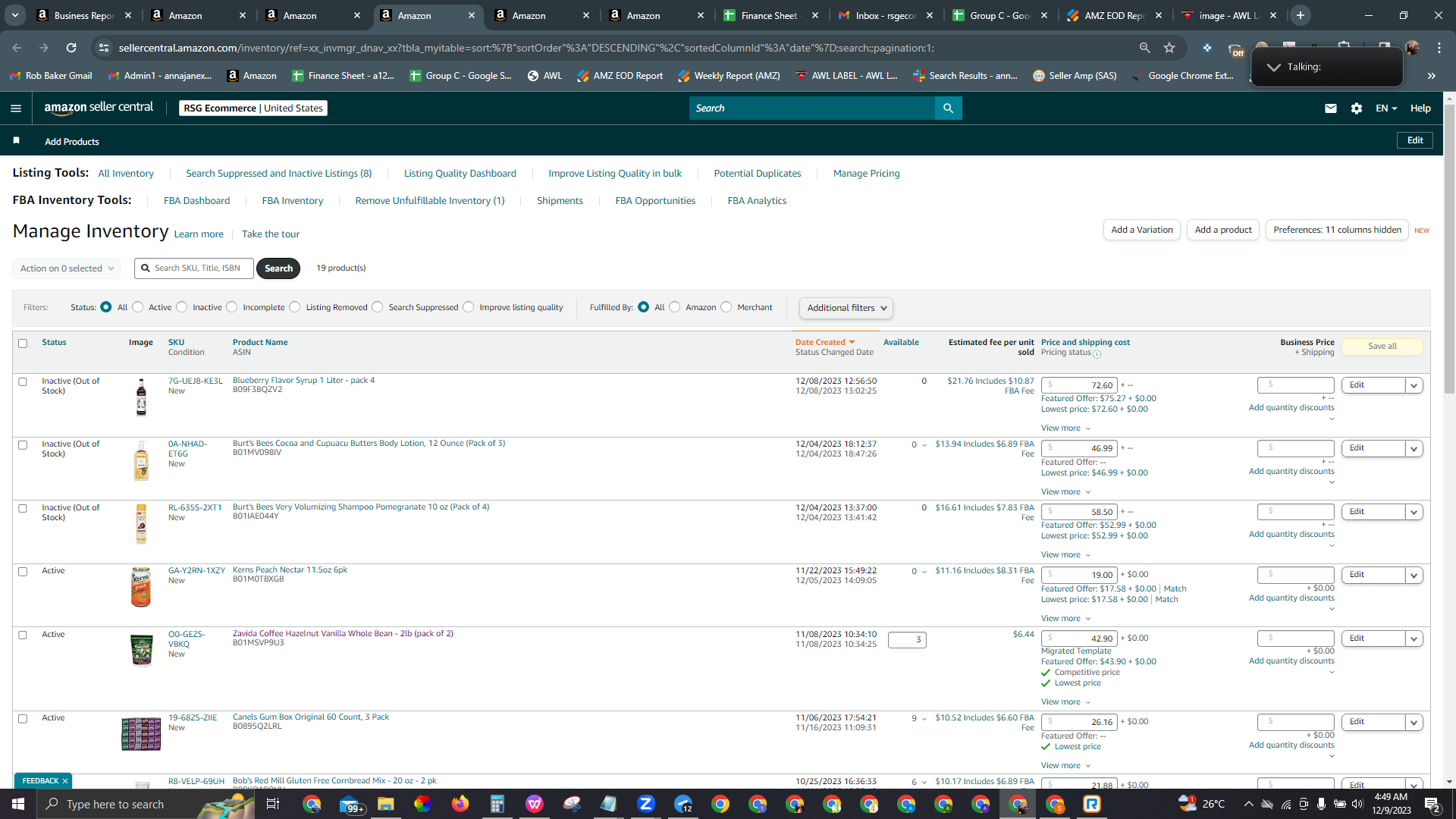Launch File Explorer from the taskbar
This screenshot has width=1456, height=819.
pyautogui.click(x=386, y=804)
